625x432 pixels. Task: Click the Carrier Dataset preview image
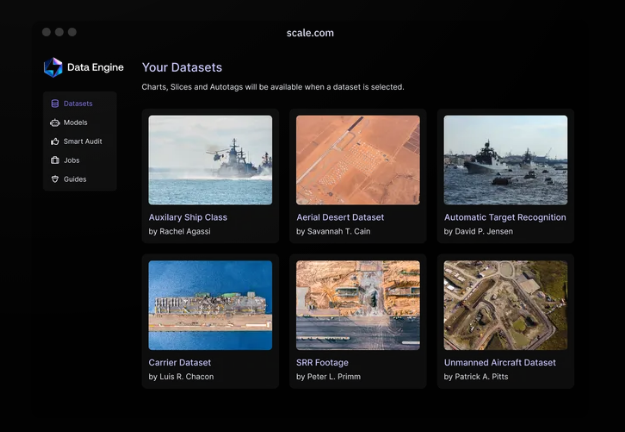click(x=210, y=305)
